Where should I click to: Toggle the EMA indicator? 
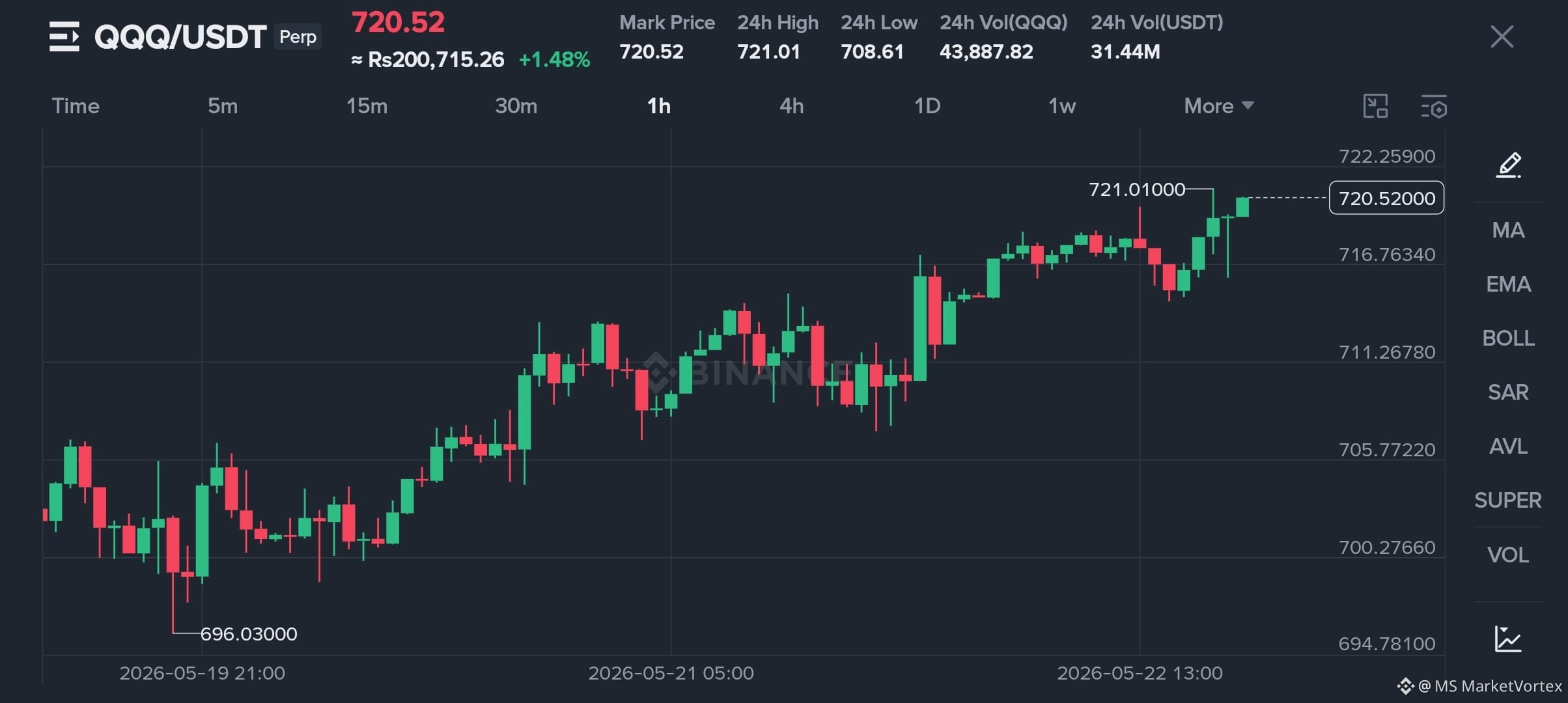click(x=1508, y=284)
